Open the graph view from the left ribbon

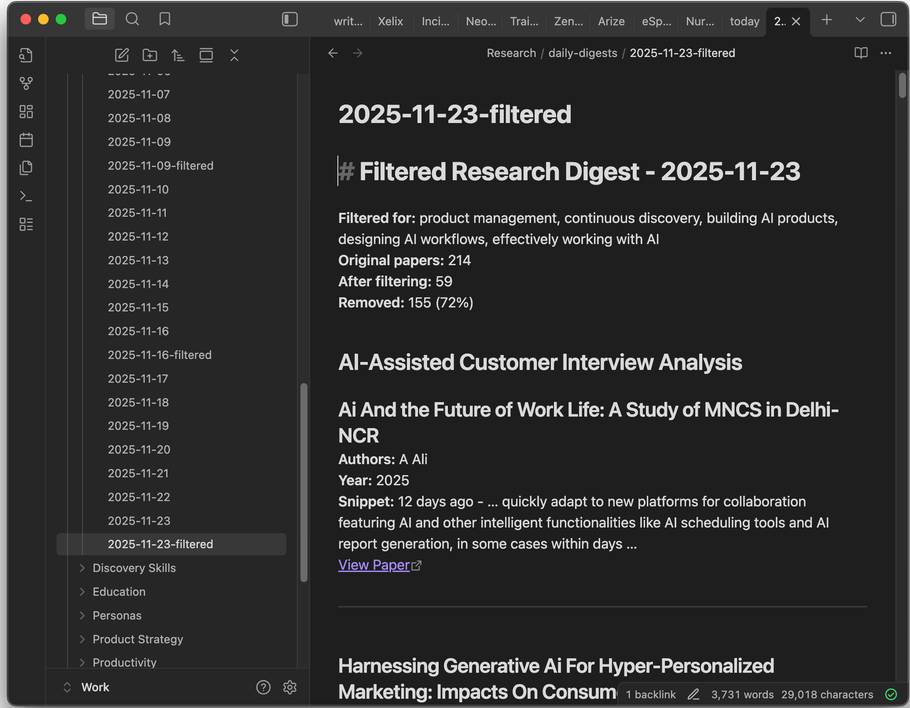tap(26, 83)
